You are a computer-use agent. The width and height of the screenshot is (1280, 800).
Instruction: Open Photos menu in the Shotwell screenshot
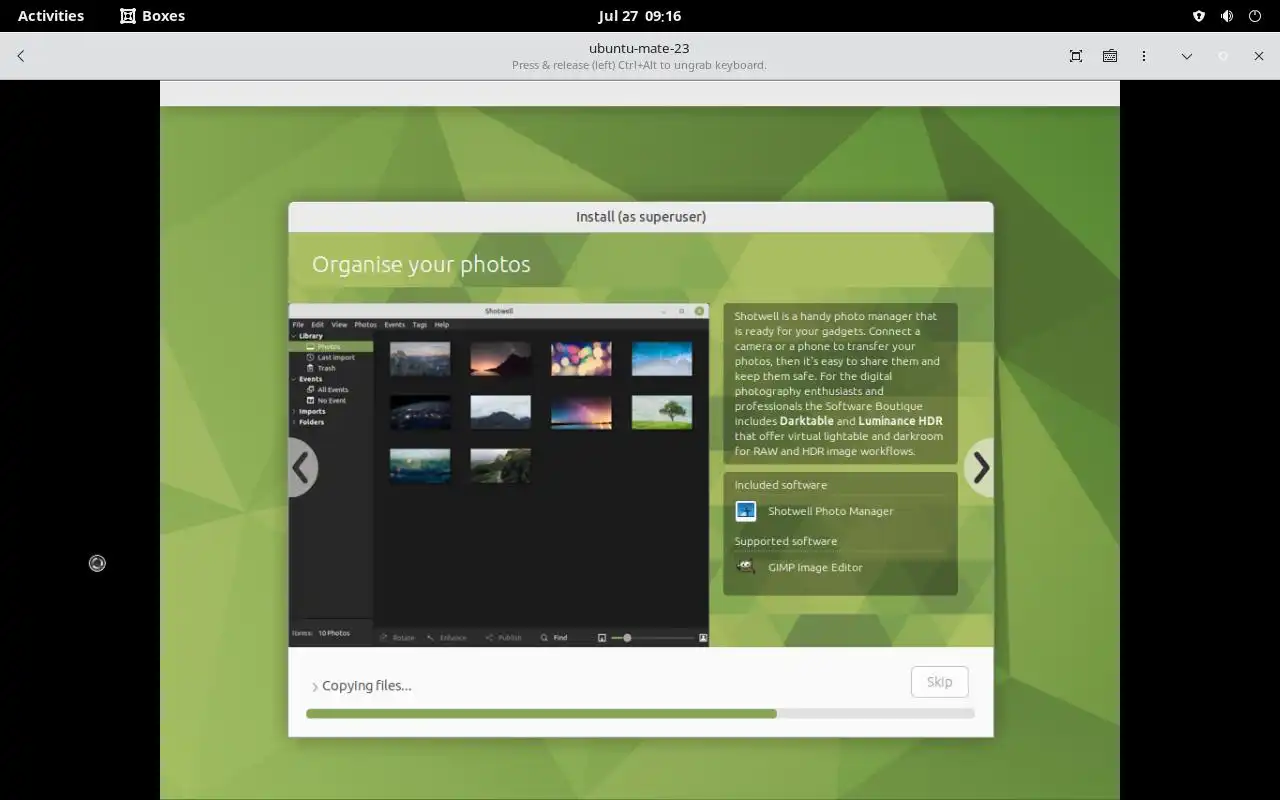tap(366, 325)
